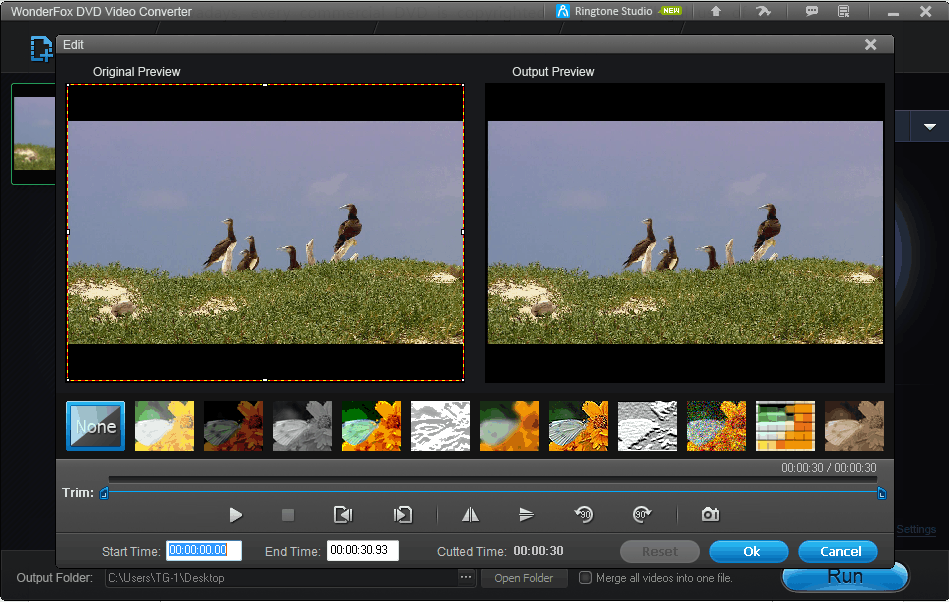Screen dimensions: 949x602
Task: Click the Output Folder path field
Action: [281, 578]
